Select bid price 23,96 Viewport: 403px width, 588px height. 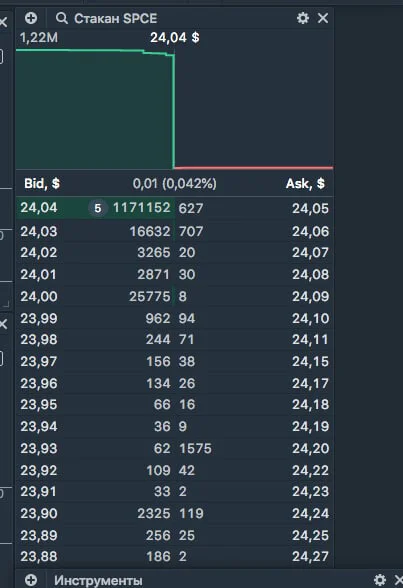tap(39, 384)
